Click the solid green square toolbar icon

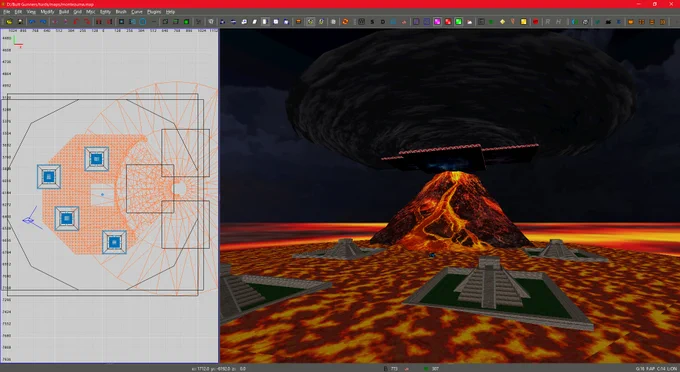click(x=186, y=21)
